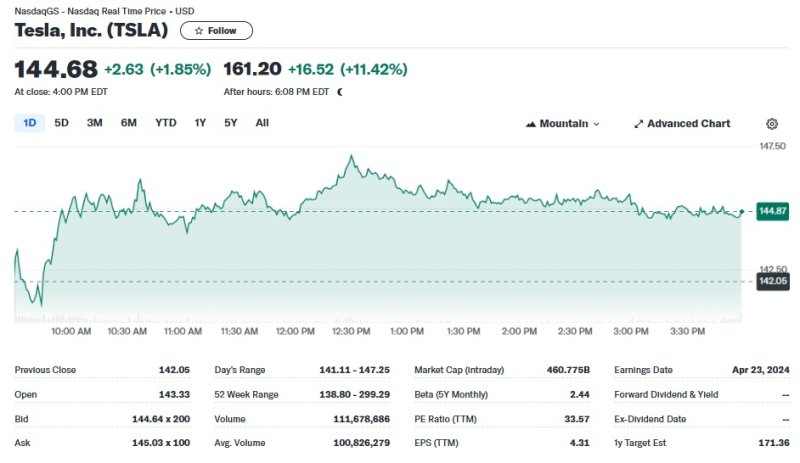Viewport: 800px width, 463px height.
Task: Follow the Tesla stock
Action: (x=216, y=31)
